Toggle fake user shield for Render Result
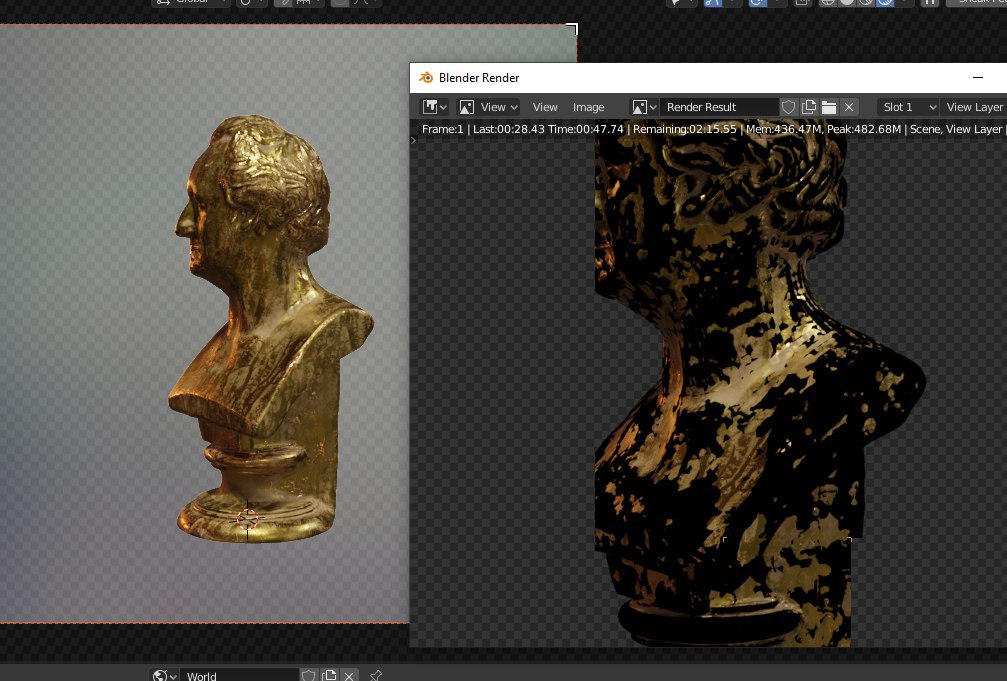The width and height of the screenshot is (1007, 681). click(x=789, y=107)
